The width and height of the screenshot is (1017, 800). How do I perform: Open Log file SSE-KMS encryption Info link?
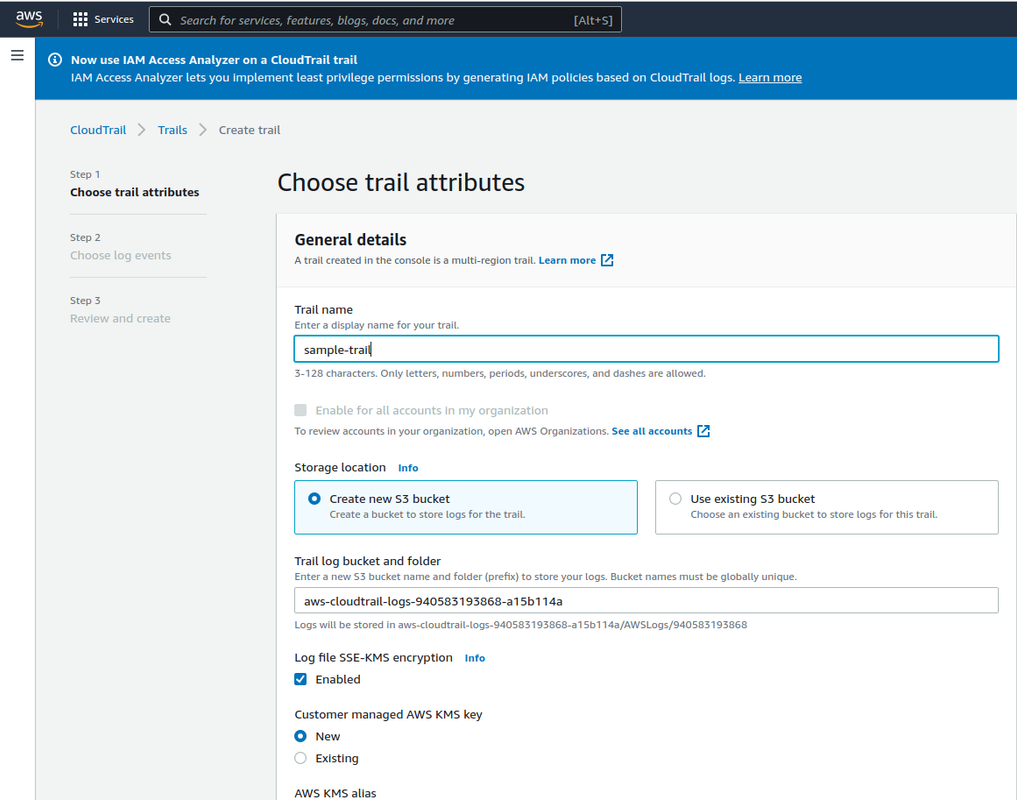tap(475, 658)
